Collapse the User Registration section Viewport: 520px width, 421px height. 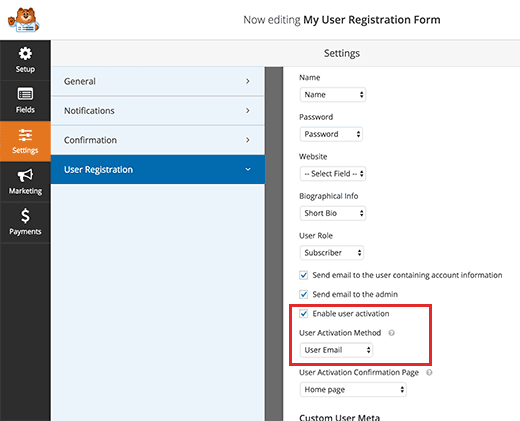(158, 169)
